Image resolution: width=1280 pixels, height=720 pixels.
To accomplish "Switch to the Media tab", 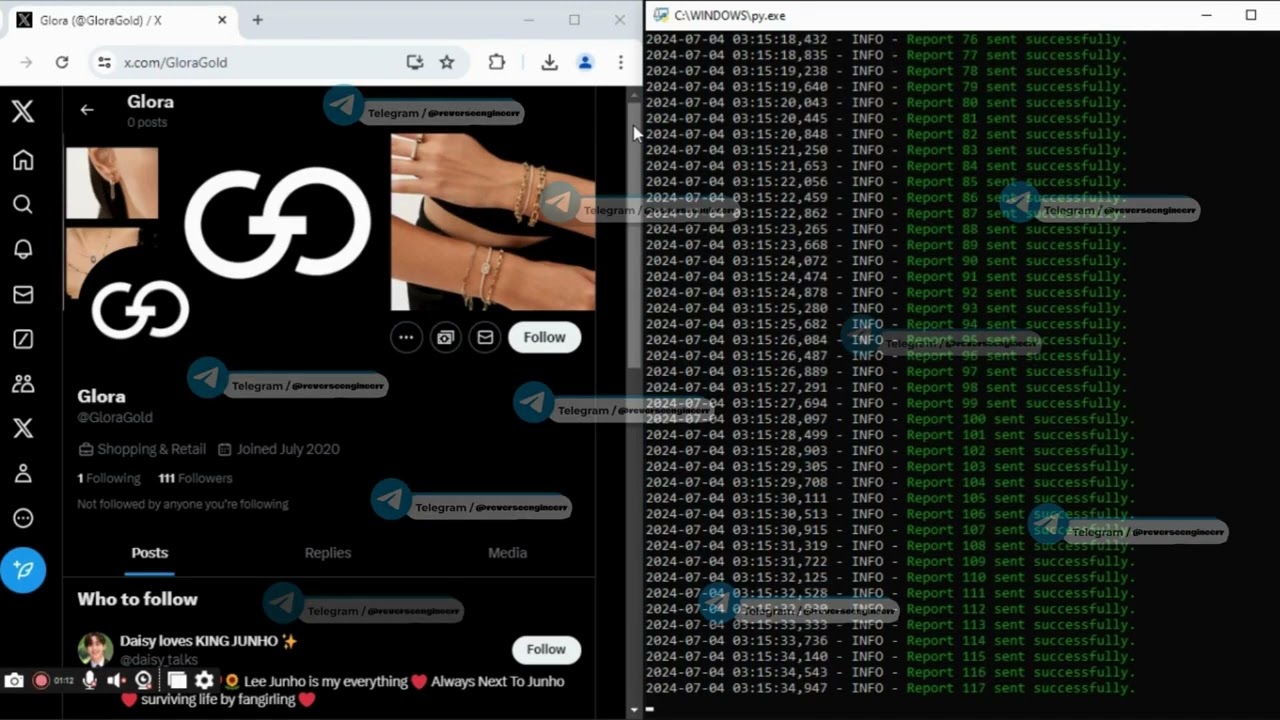I will pos(507,553).
